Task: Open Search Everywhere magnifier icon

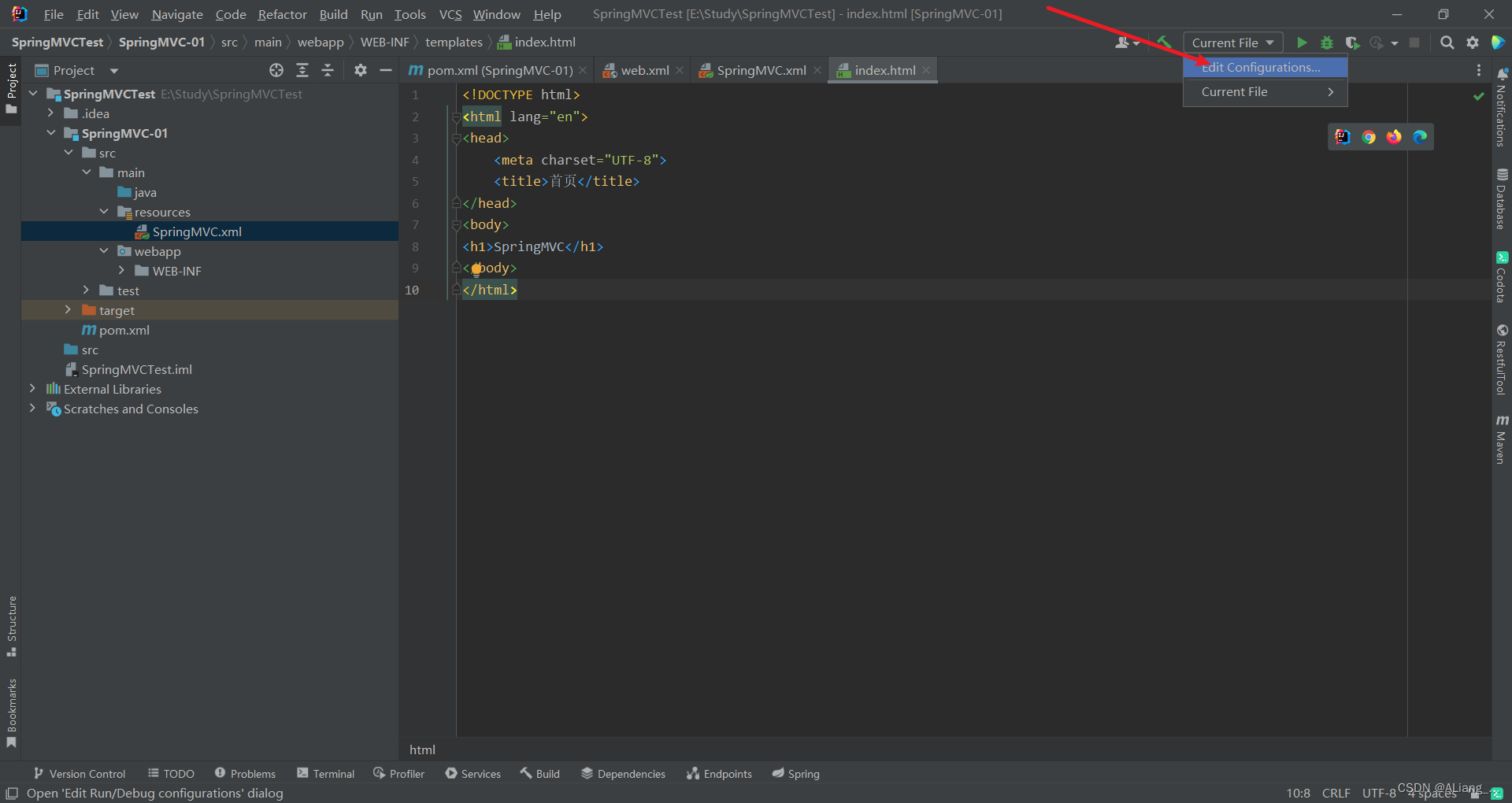Action: pos(1447,43)
